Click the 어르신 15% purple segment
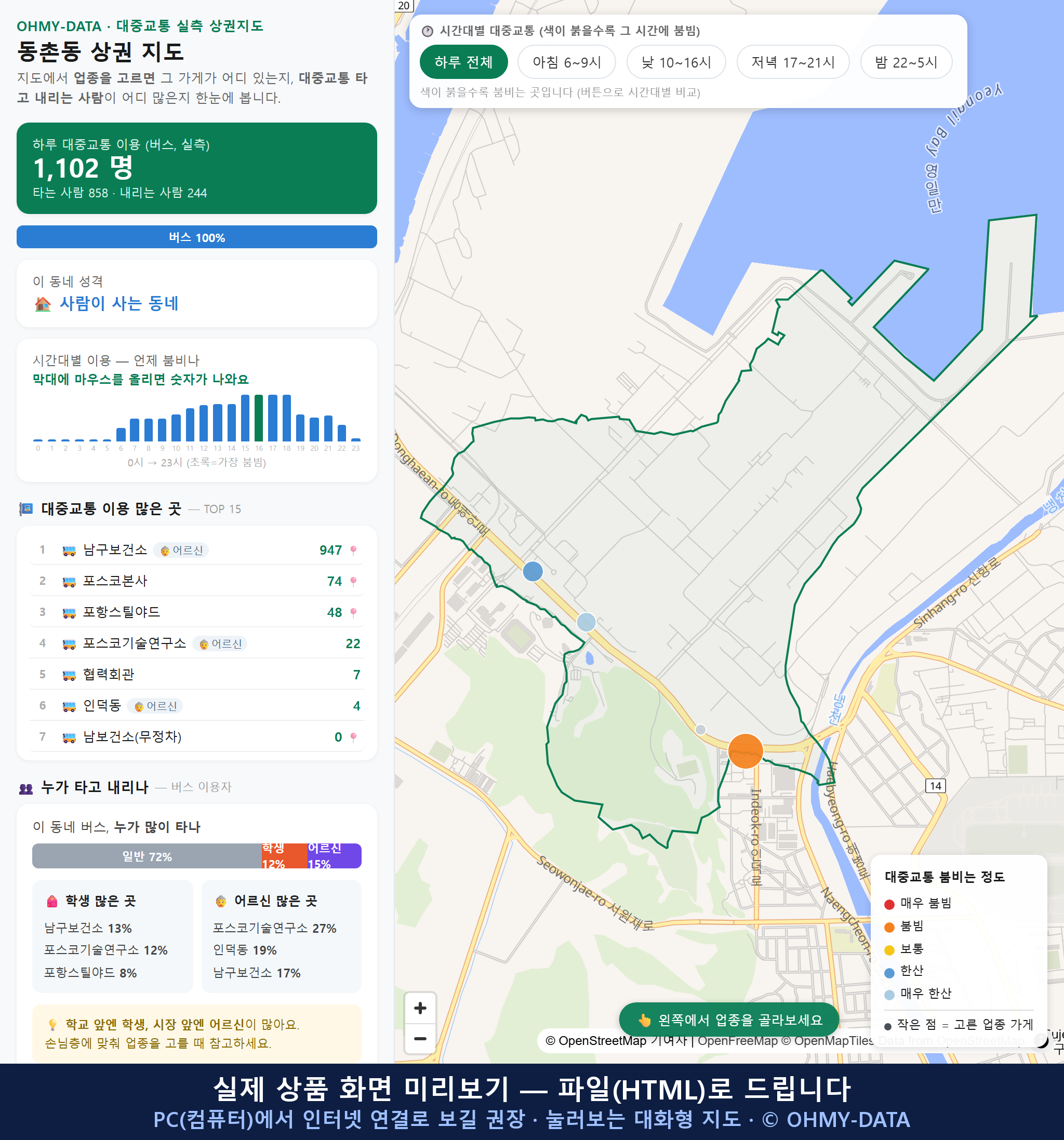 335,856
